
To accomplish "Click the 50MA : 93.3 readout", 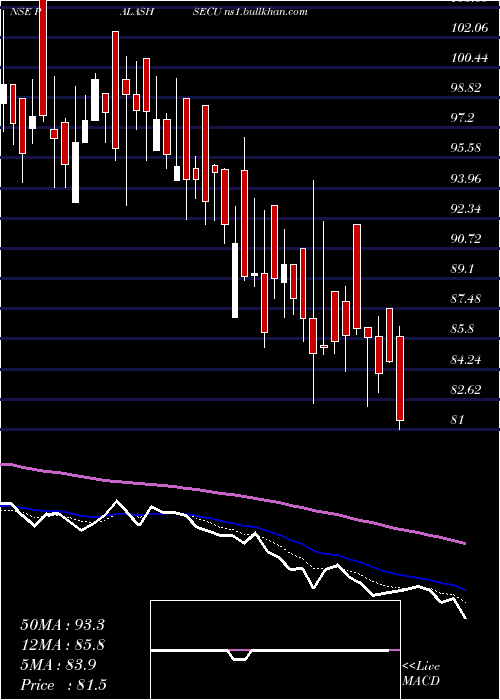I will pos(62,625).
